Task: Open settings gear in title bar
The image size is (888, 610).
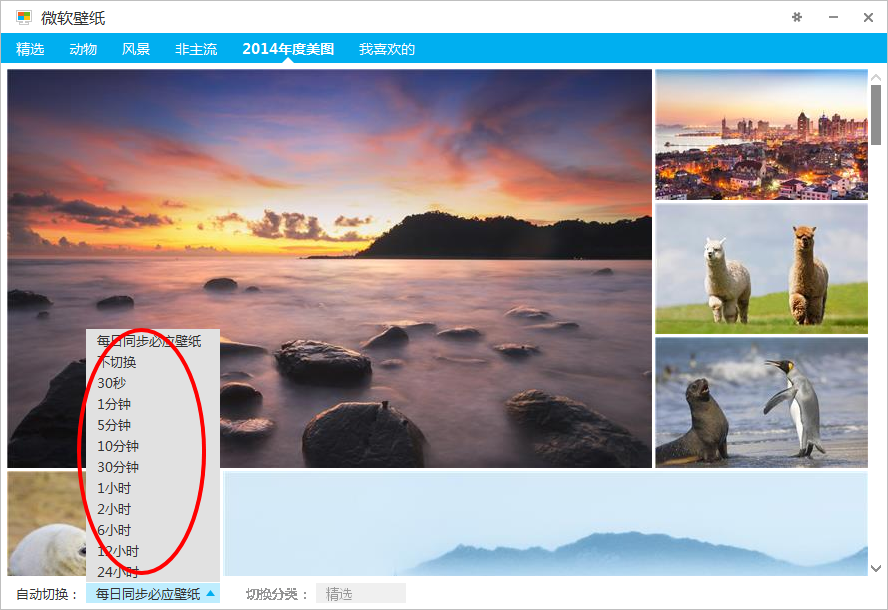Action: coord(797,18)
